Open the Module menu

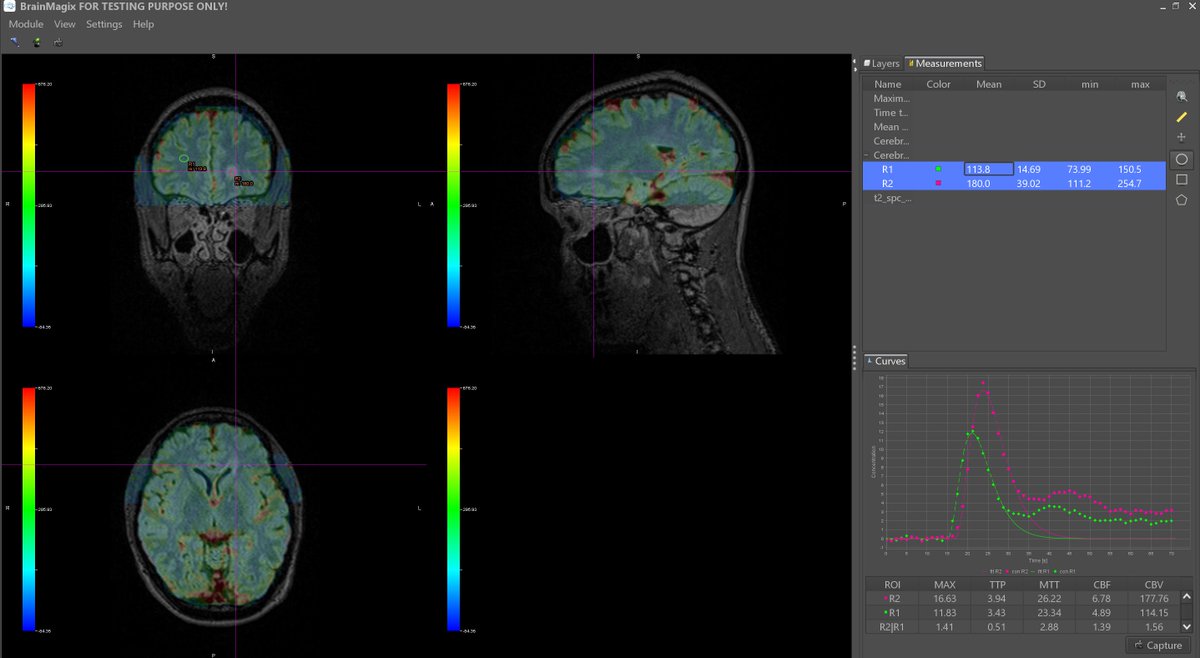(x=26, y=24)
